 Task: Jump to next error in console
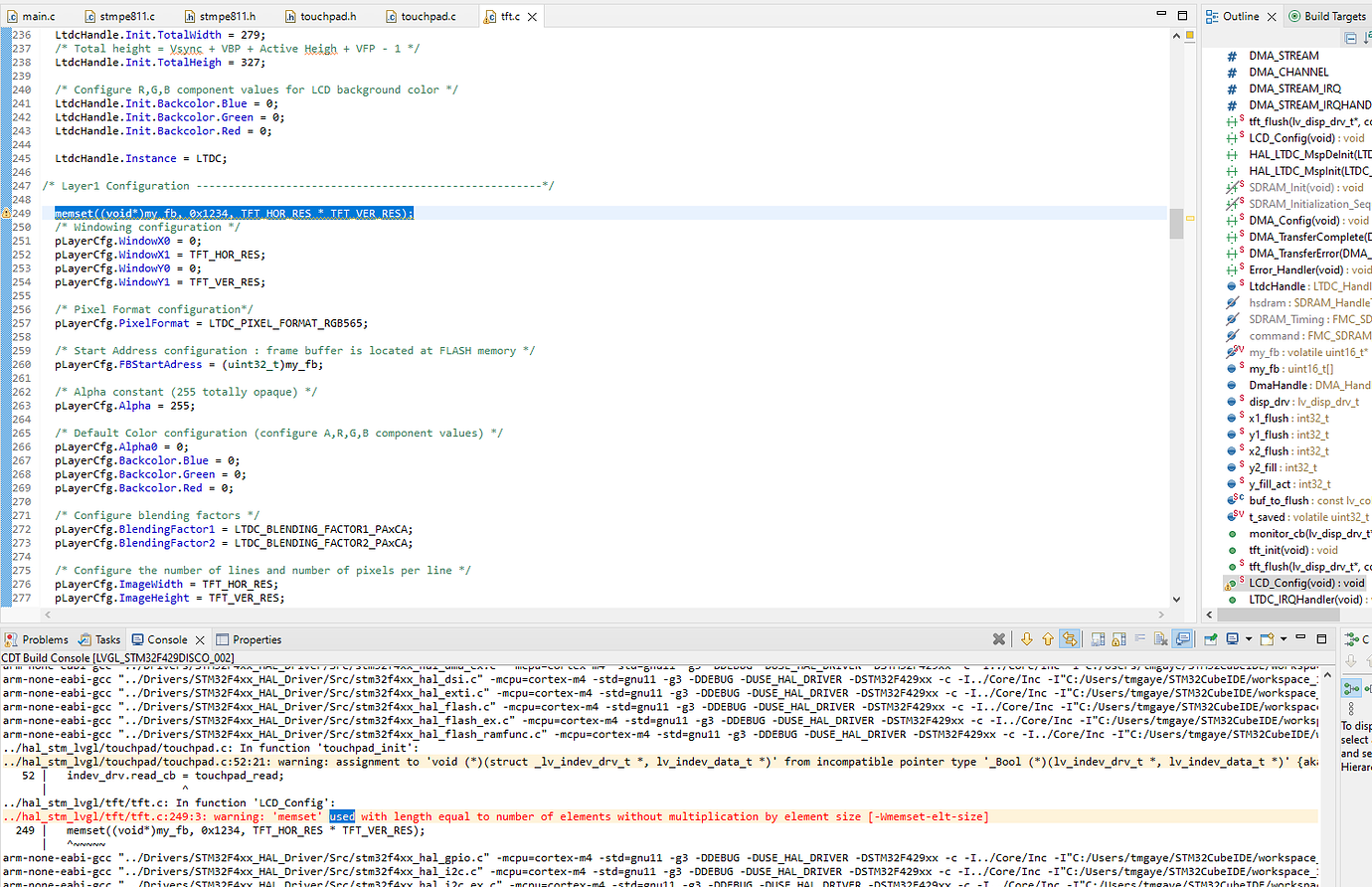[x=1027, y=639]
